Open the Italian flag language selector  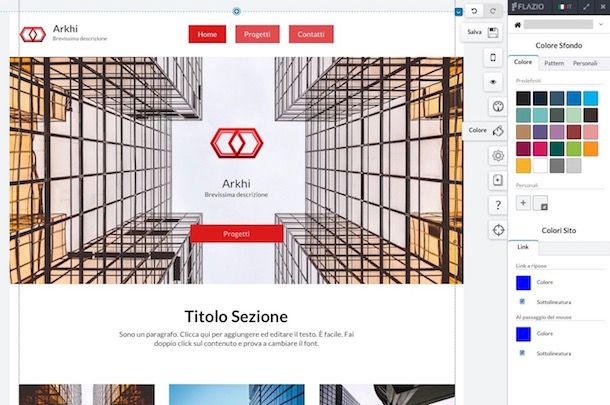click(564, 7)
